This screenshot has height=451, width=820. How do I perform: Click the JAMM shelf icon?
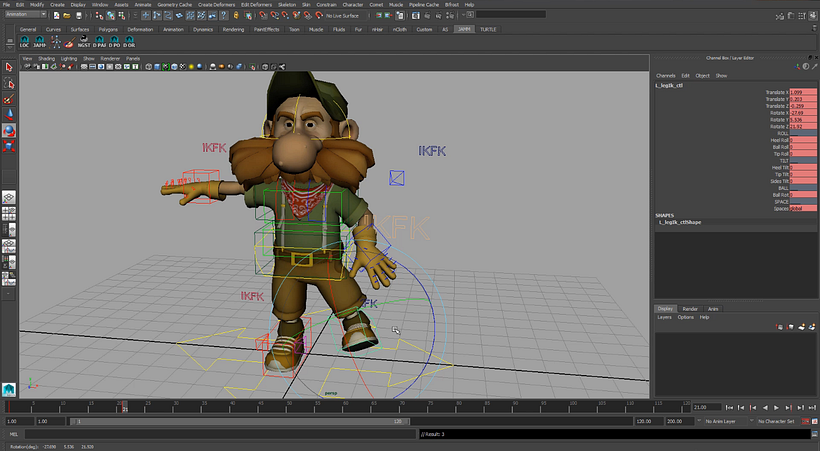[x=40, y=43]
